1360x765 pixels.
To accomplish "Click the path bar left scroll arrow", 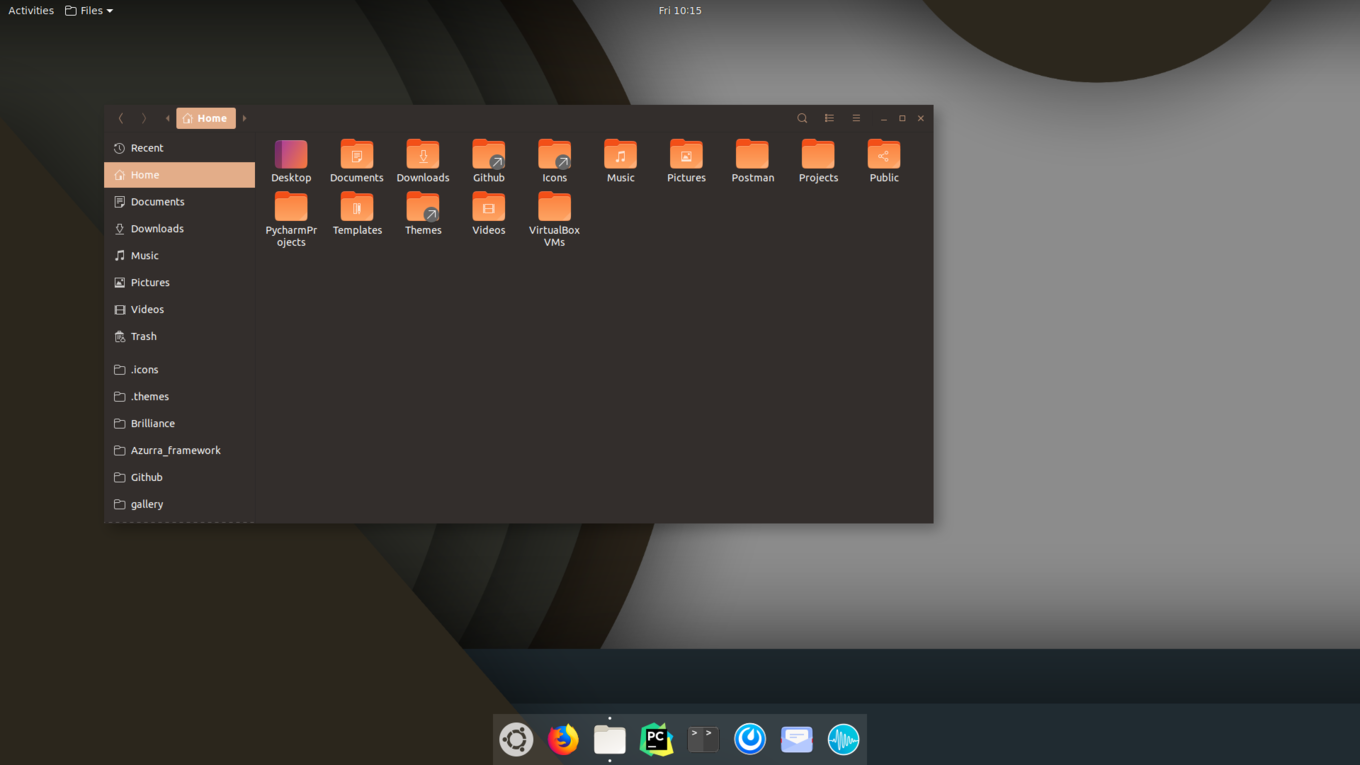I will click(x=168, y=118).
